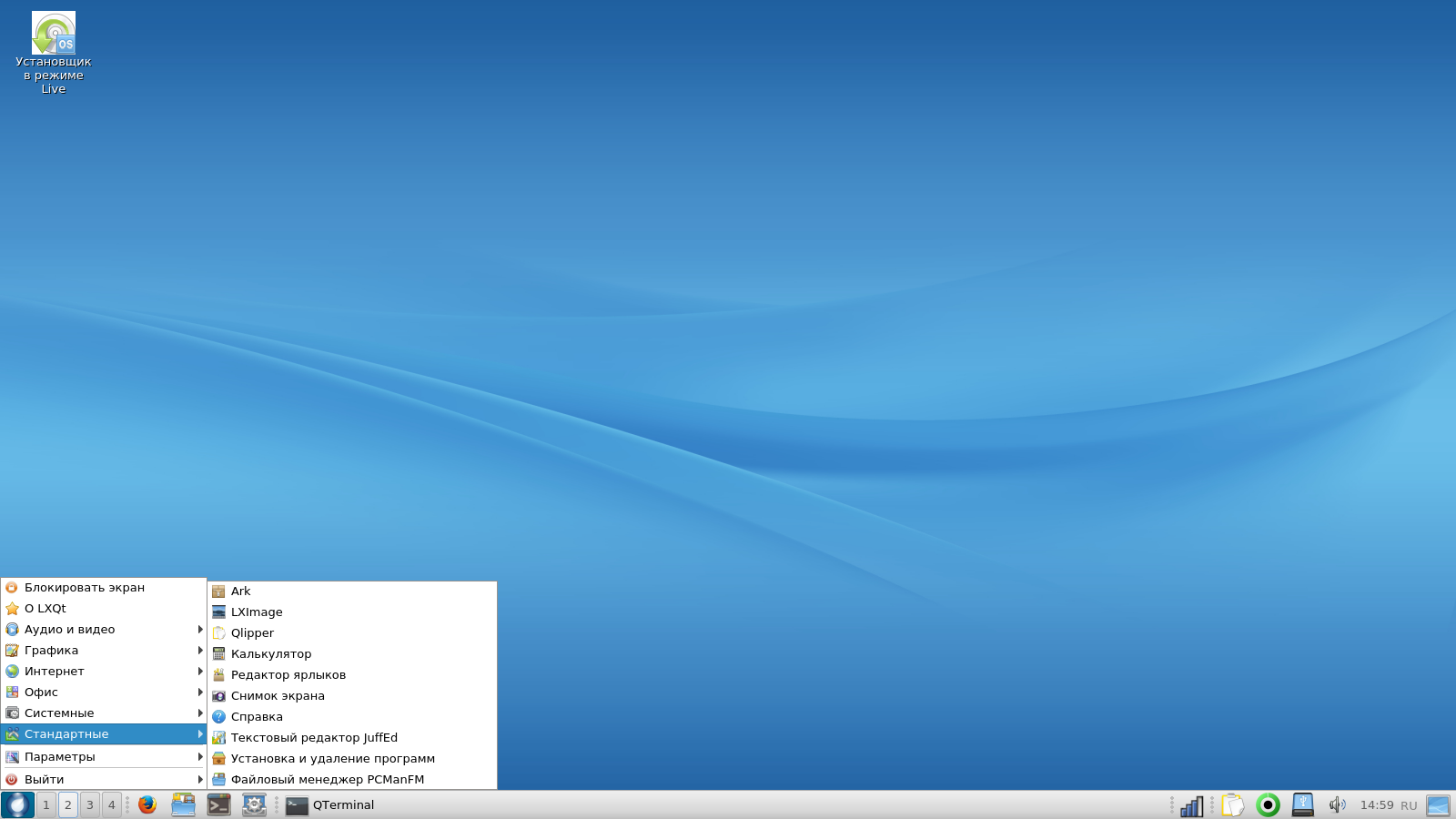Select Калькулятор from the menu

[x=271, y=653]
